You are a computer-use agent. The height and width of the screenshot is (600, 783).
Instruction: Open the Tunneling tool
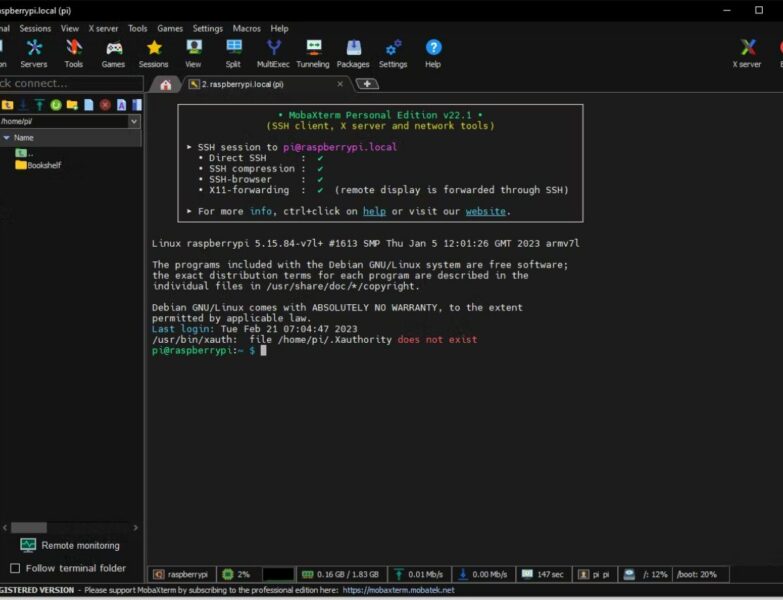313,53
